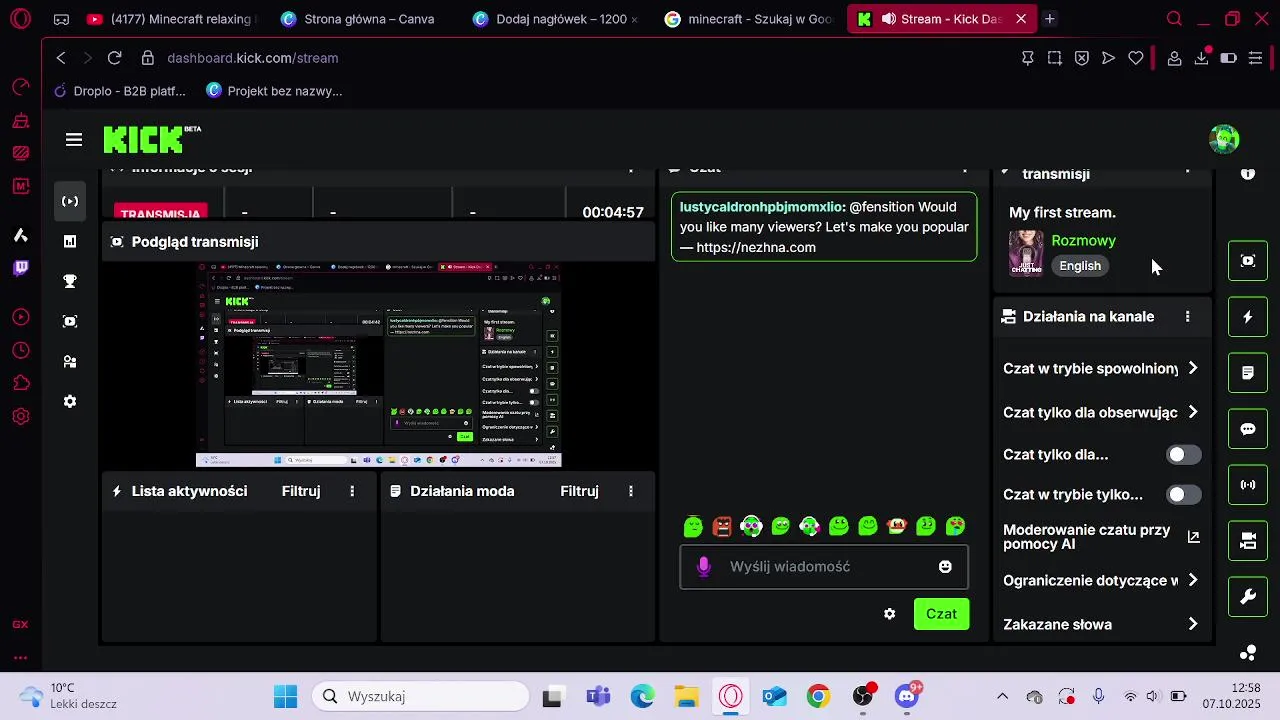Toggle the 'Czat w trybie tylko...' switch
The width and height of the screenshot is (1280, 720).
click(1184, 495)
